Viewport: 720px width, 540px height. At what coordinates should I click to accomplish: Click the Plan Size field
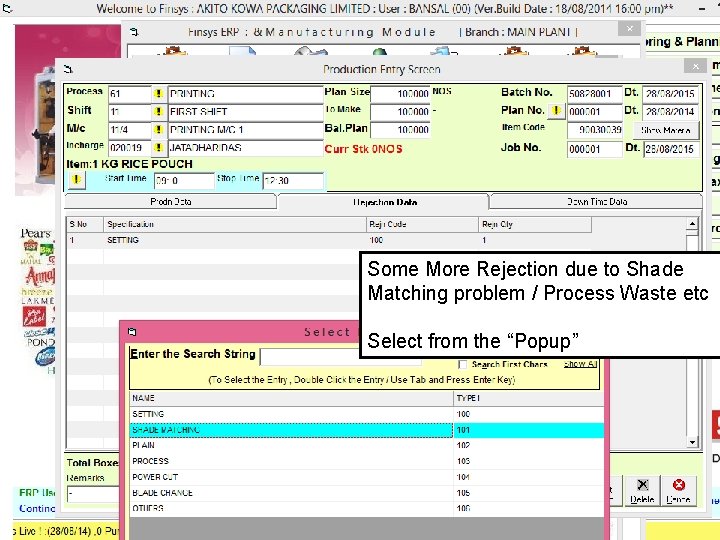pos(400,94)
